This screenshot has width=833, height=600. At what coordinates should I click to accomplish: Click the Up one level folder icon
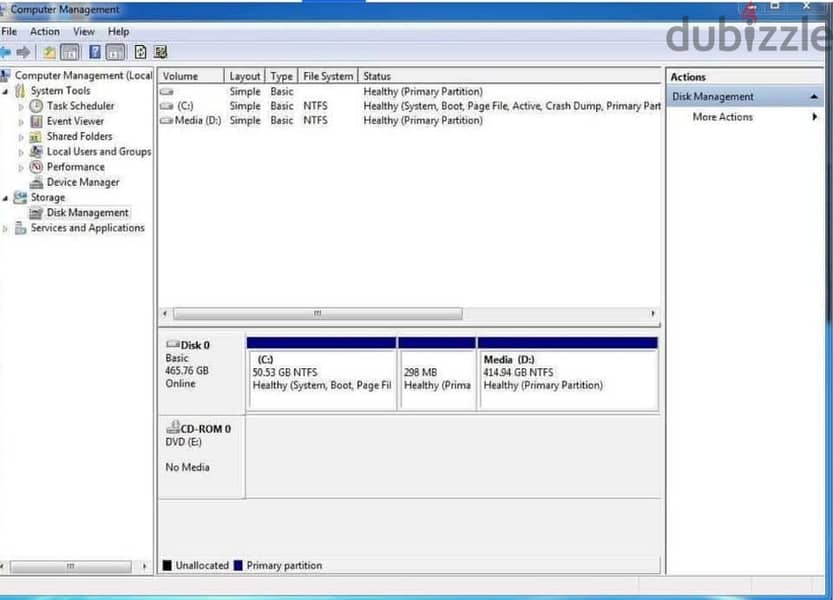(x=49, y=52)
